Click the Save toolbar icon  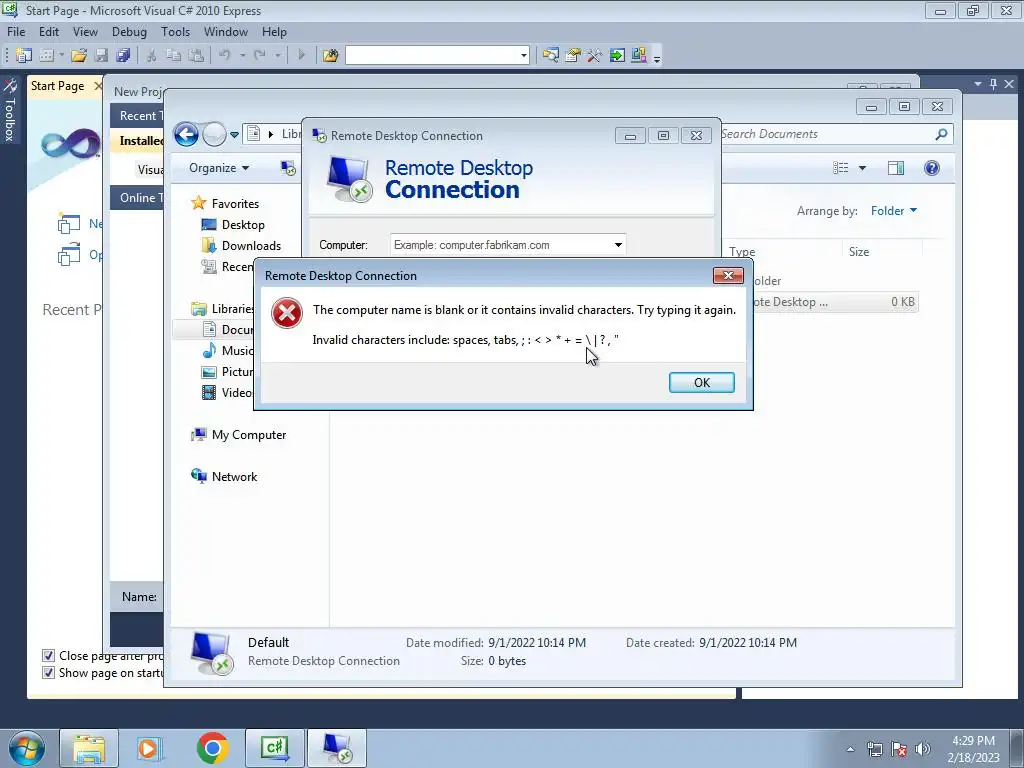pyautogui.click(x=101, y=56)
